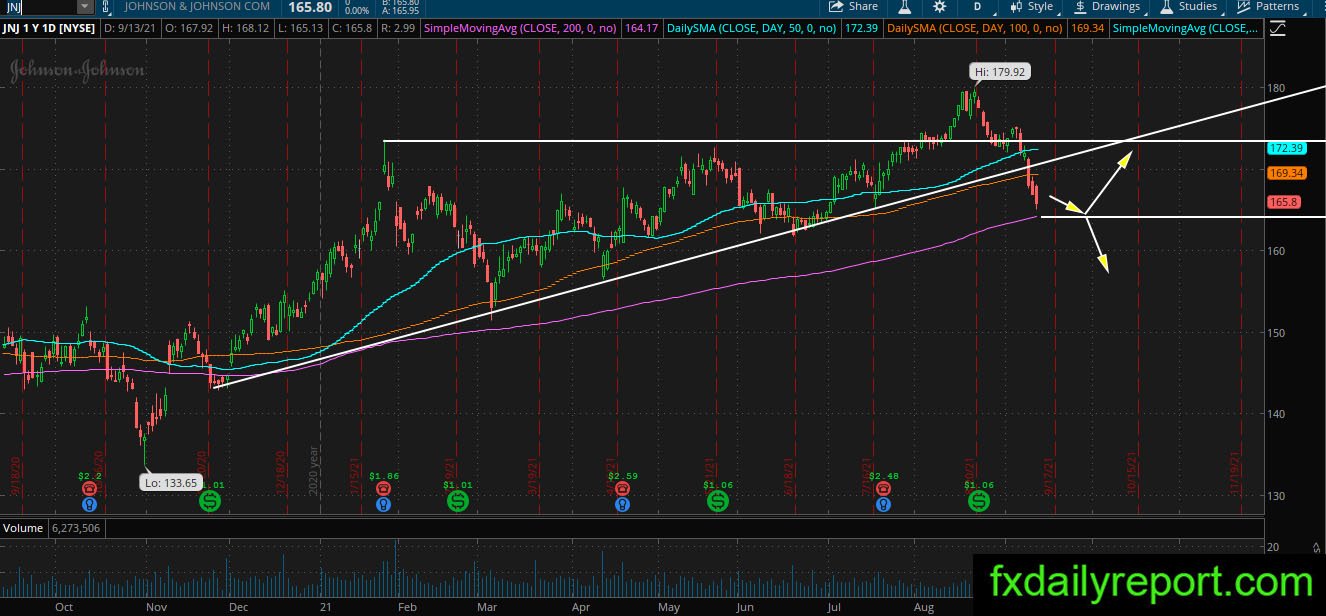
Task: Click the 169.34 value in studies header bar
Action: 1087,29
